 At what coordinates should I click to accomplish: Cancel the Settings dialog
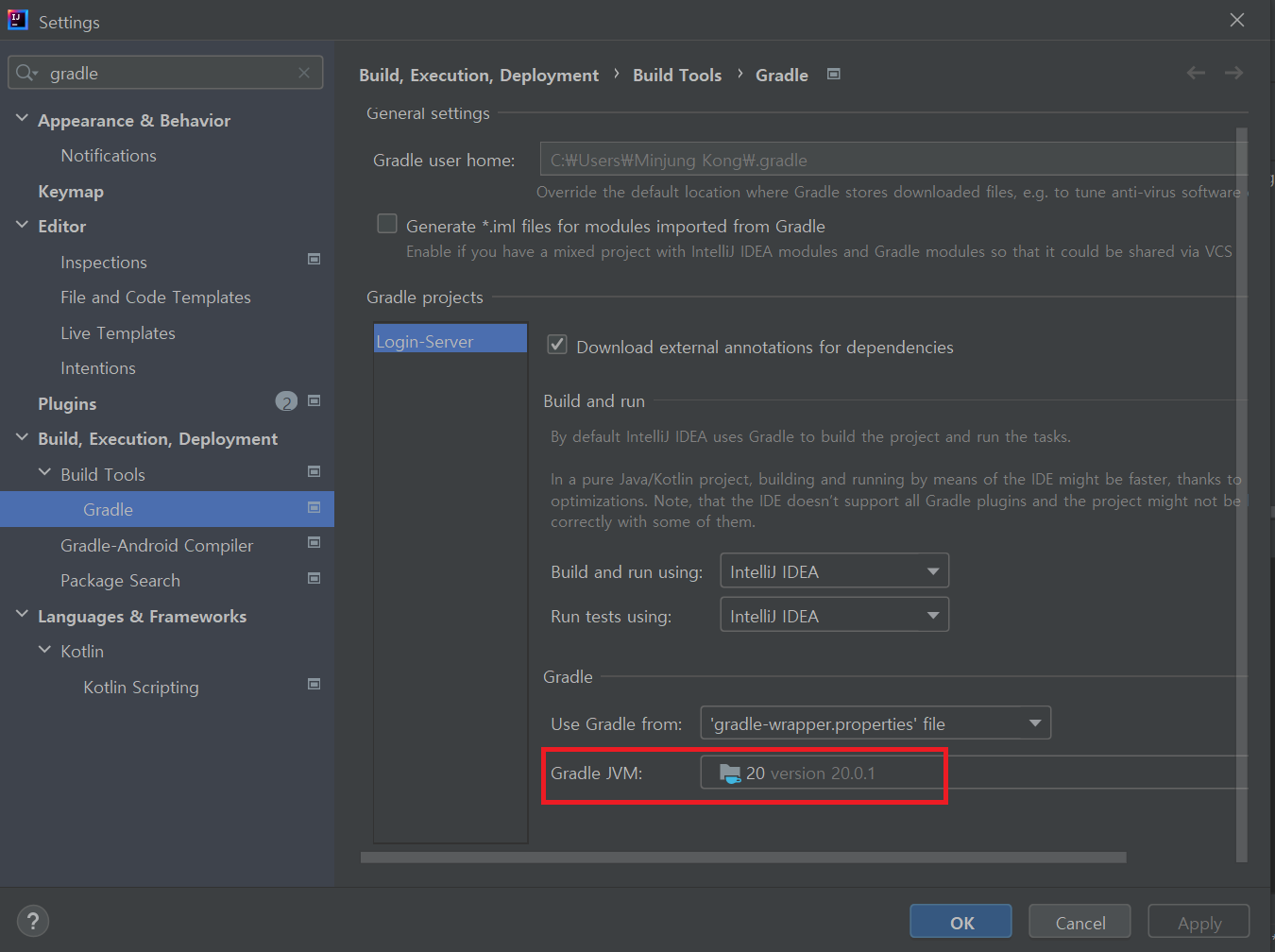coord(1079,922)
